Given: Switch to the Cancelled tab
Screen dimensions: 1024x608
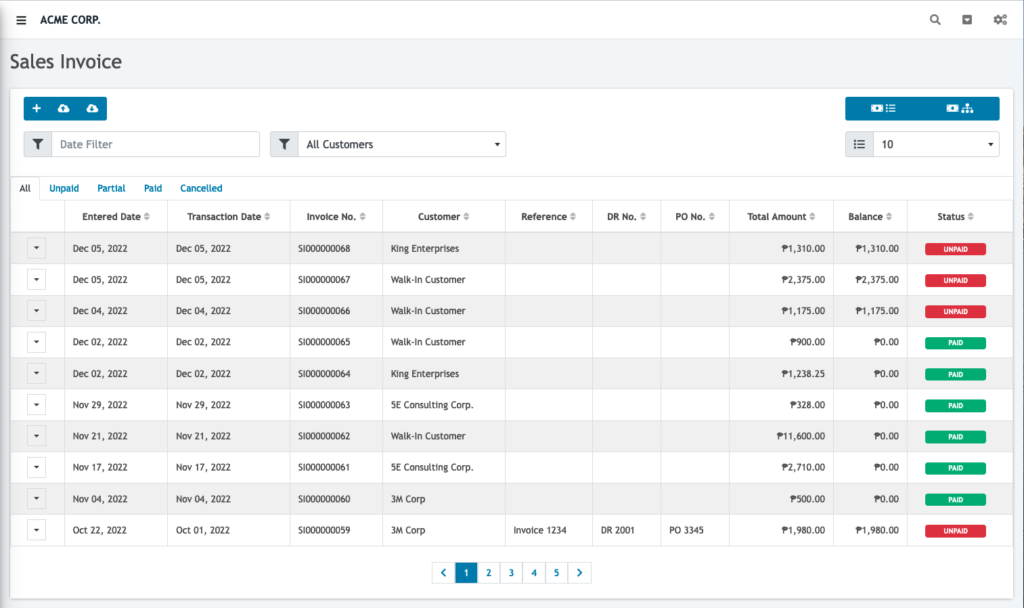Looking at the screenshot, I should pyautogui.click(x=201, y=188).
